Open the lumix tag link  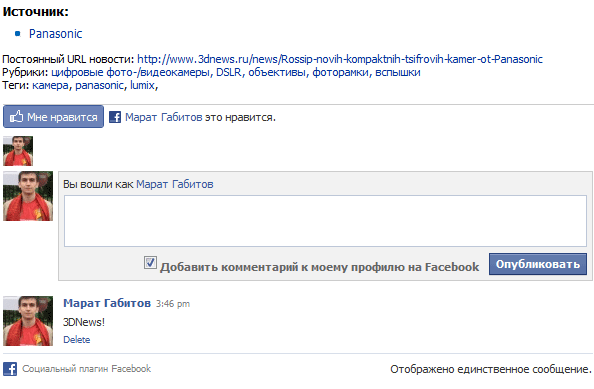pos(142,85)
